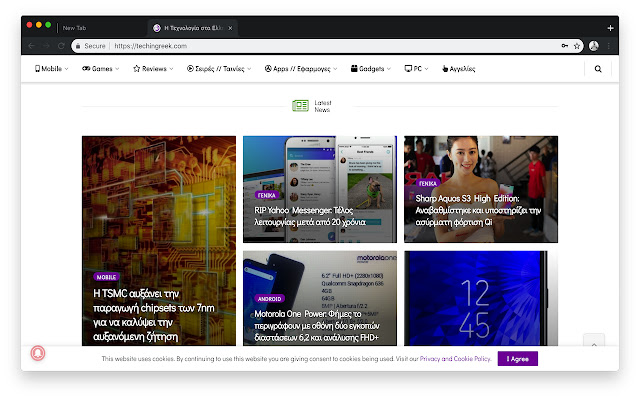This screenshot has height=400, width=640.
Task: Click the I Agree cookie button
Action: pos(518,359)
